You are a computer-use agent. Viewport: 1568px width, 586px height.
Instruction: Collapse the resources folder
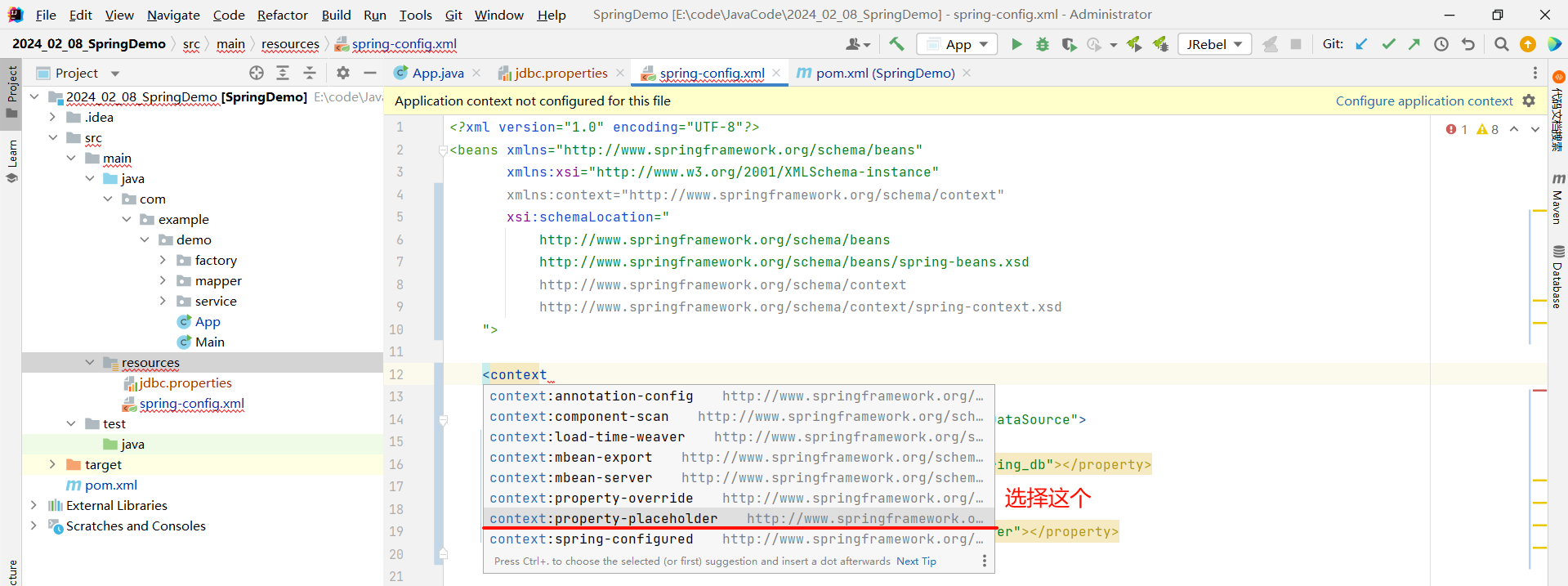tap(89, 362)
